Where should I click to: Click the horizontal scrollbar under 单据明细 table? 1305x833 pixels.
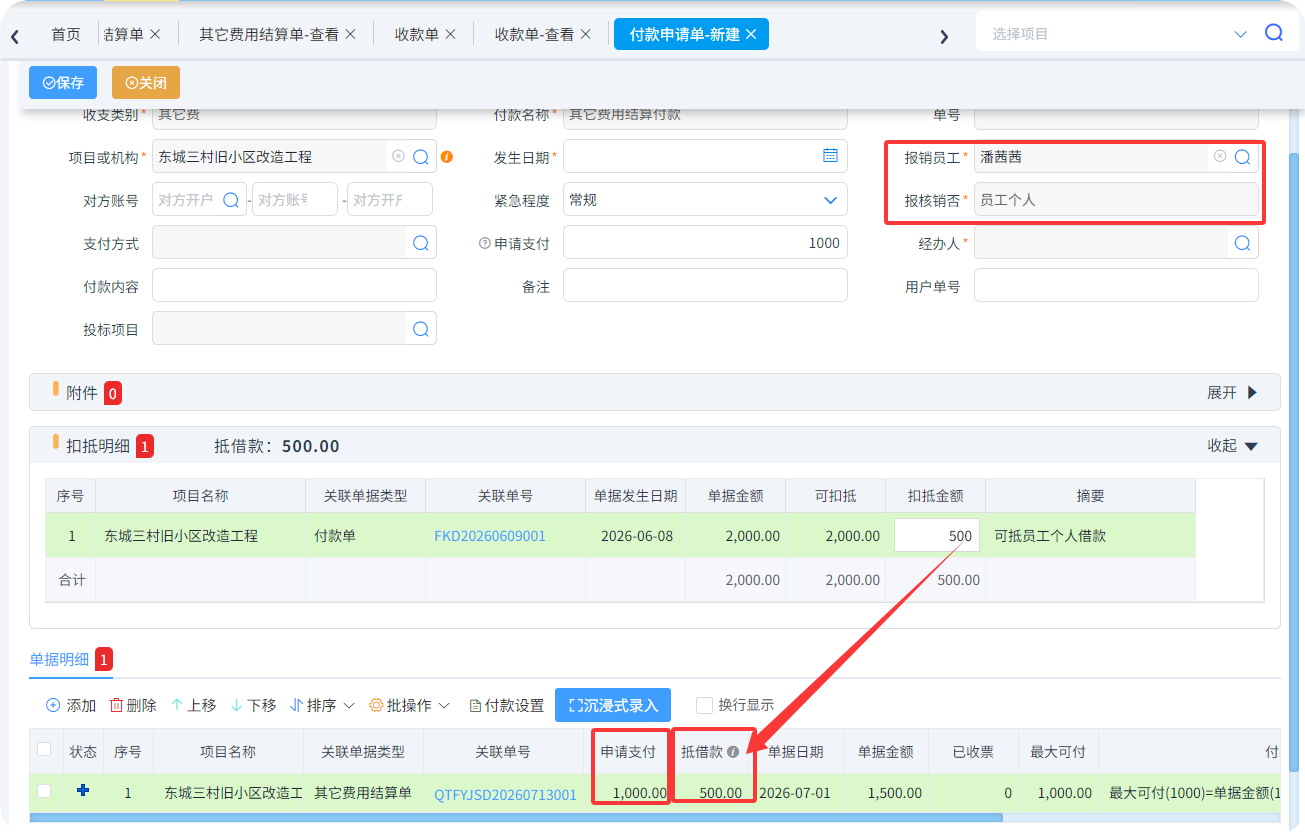[x=516, y=818]
